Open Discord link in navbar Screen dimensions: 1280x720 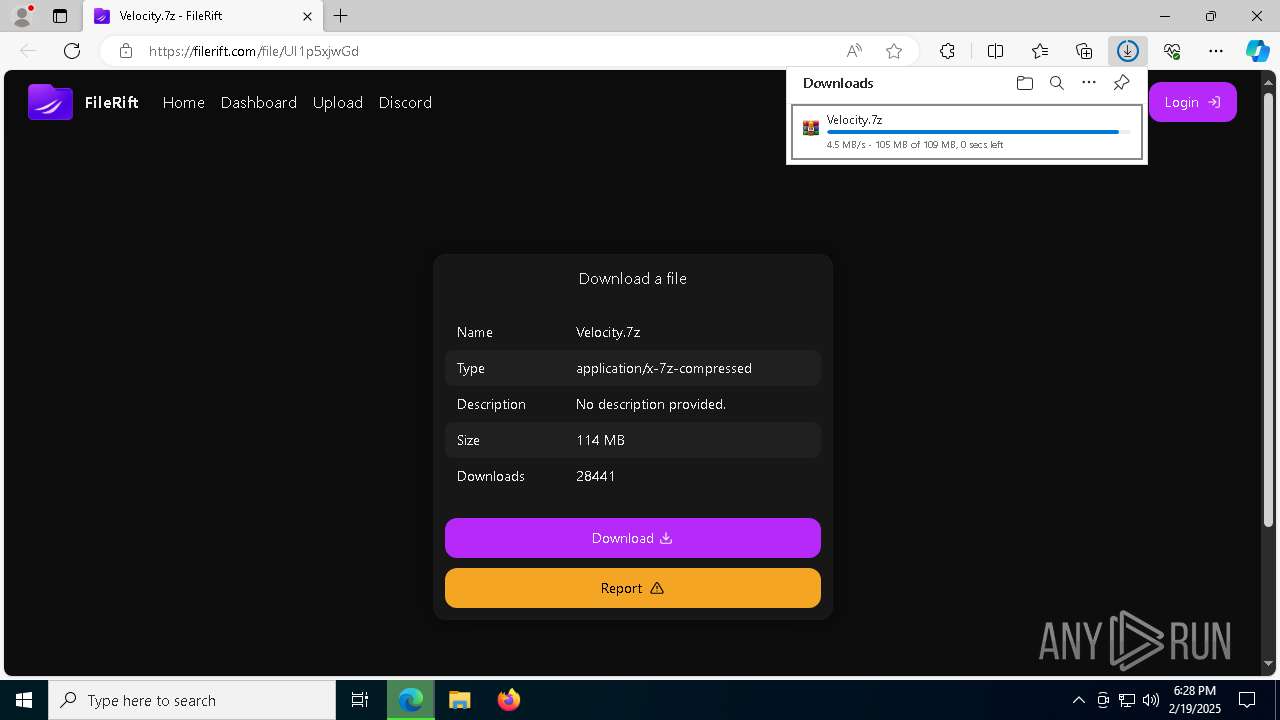405,102
